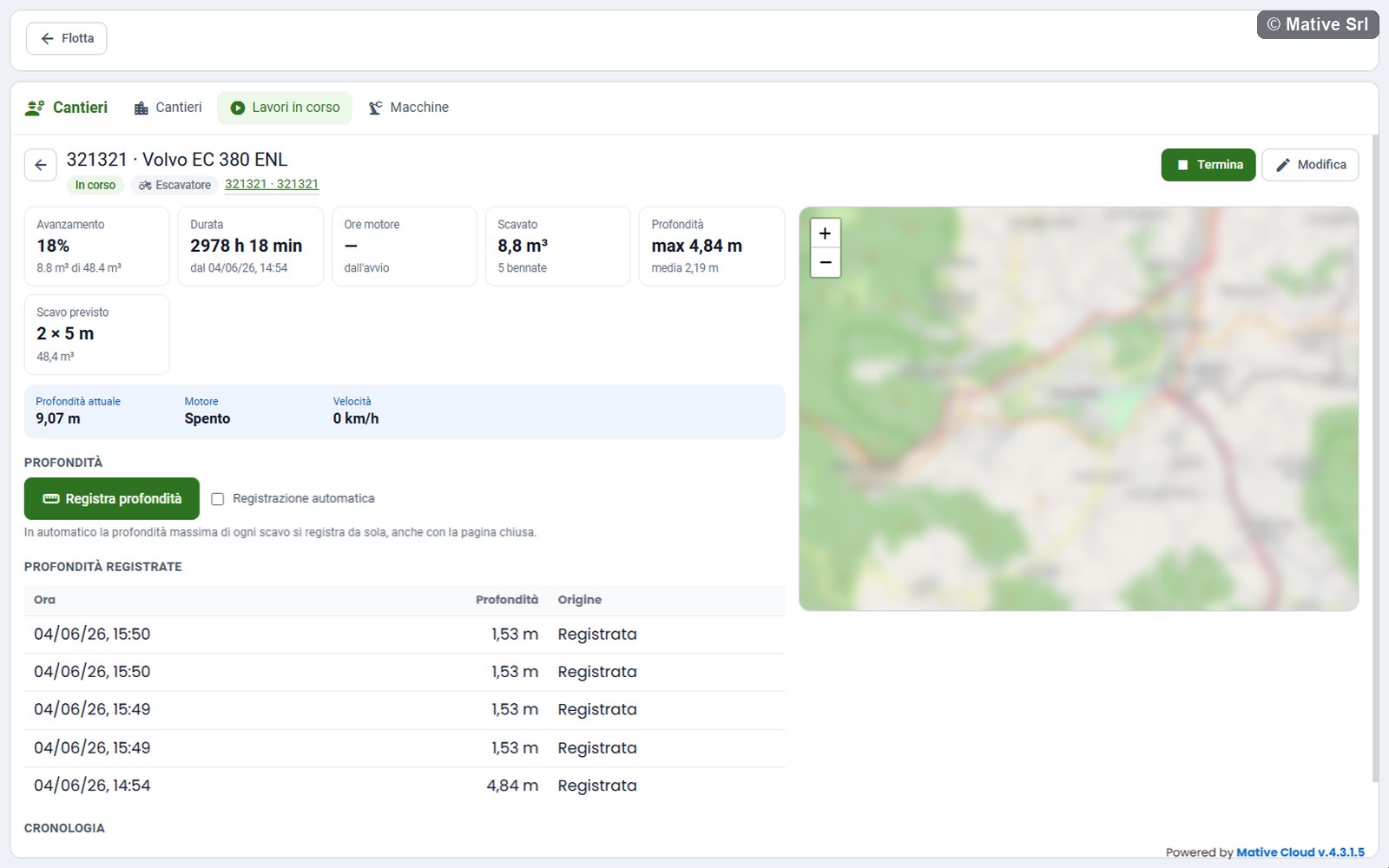Viewport: 1389px width, 868px height.
Task: Click the Profondità column header in table
Action: click(x=507, y=600)
